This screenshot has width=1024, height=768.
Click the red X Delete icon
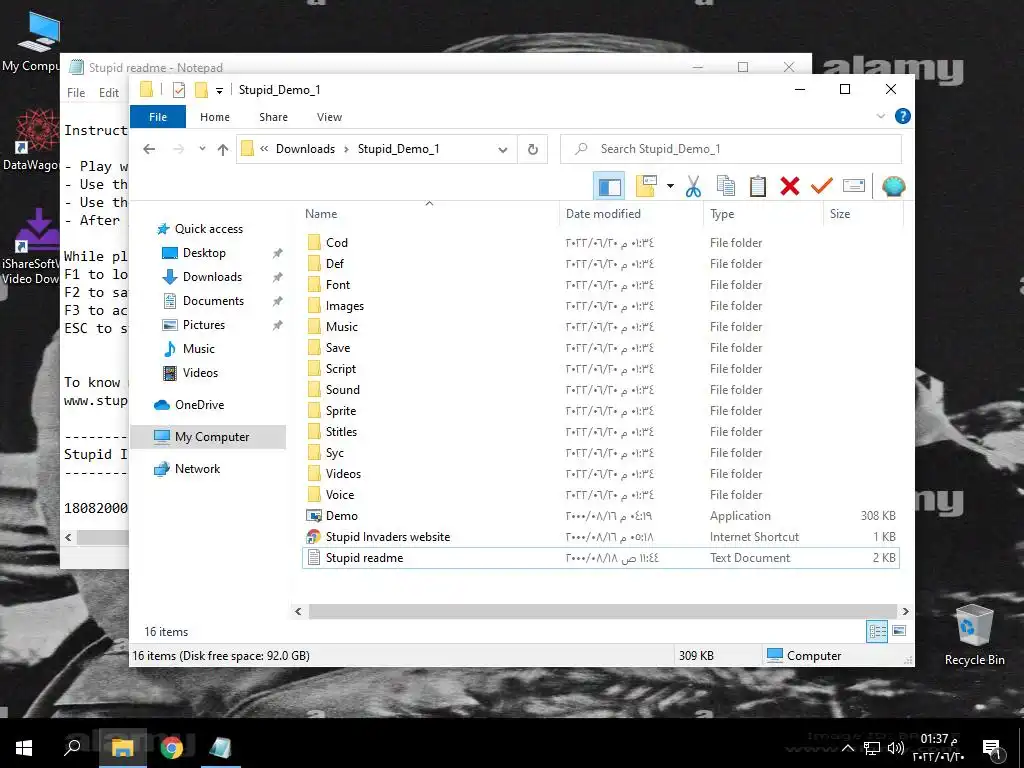tap(790, 186)
